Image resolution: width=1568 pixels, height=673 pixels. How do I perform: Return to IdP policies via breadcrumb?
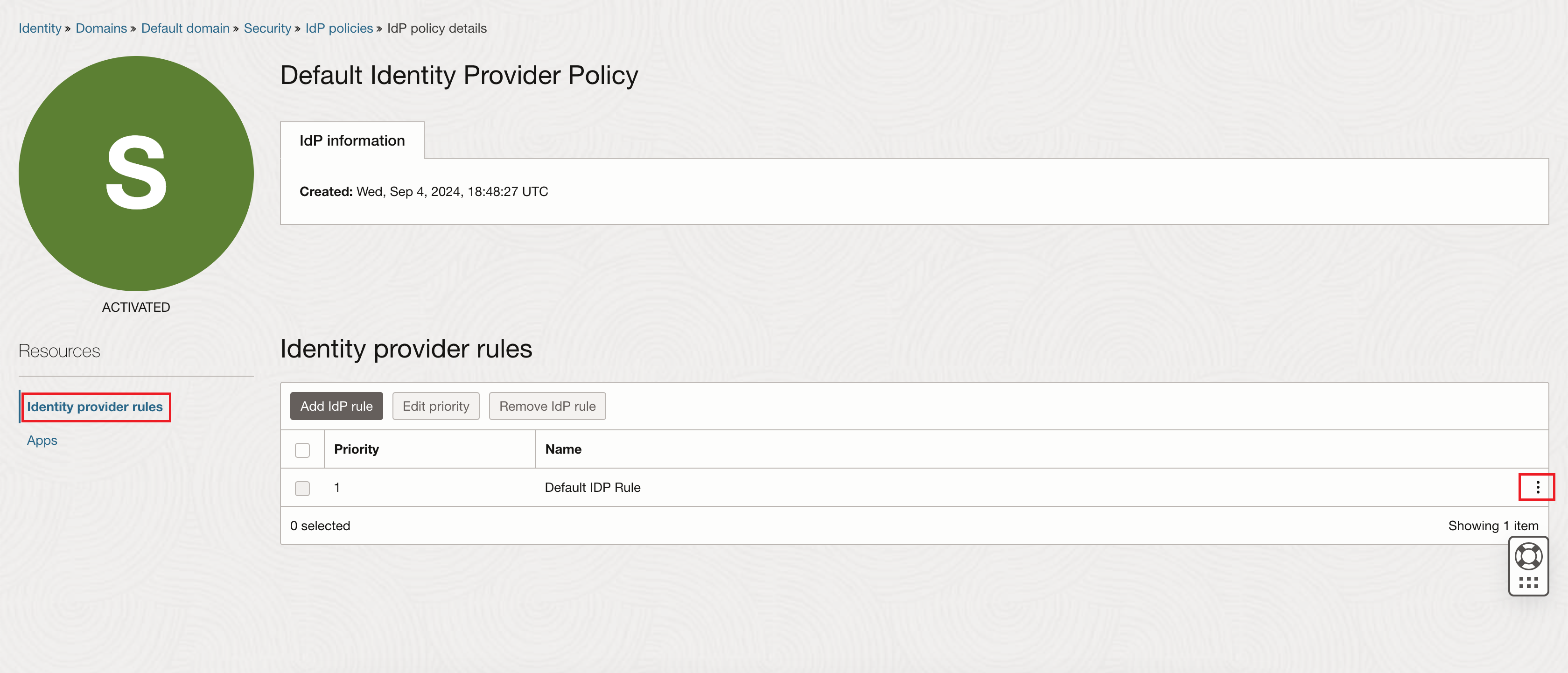point(339,28)
